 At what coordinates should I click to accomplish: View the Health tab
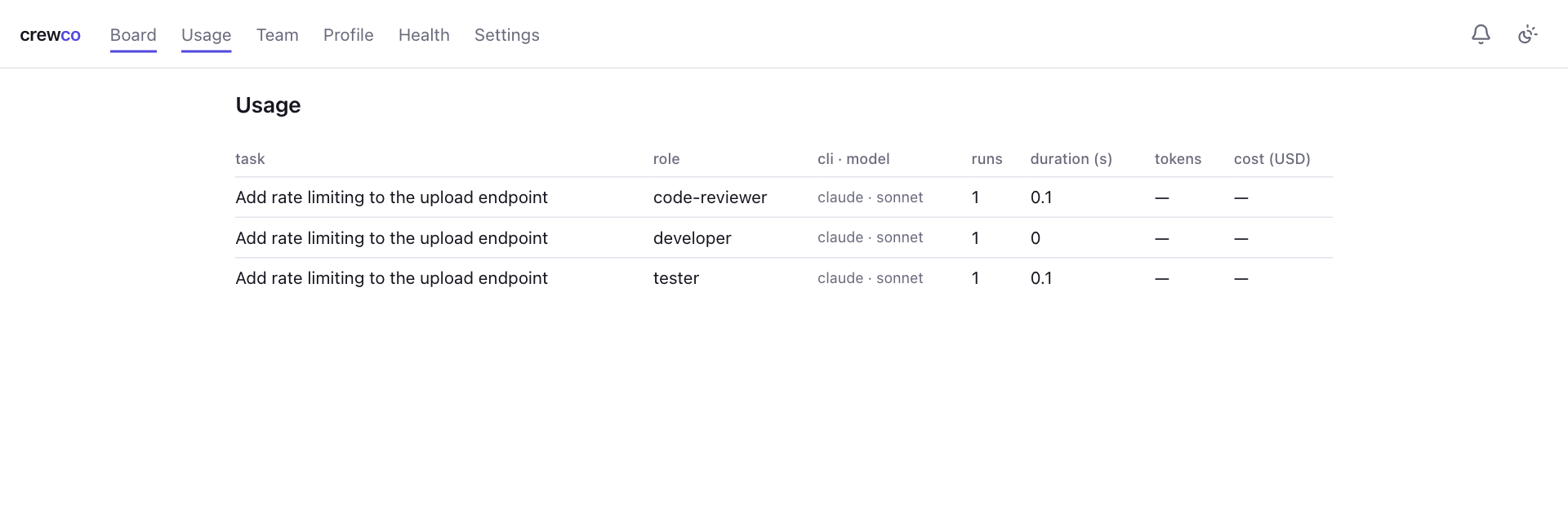pos(424,35)
